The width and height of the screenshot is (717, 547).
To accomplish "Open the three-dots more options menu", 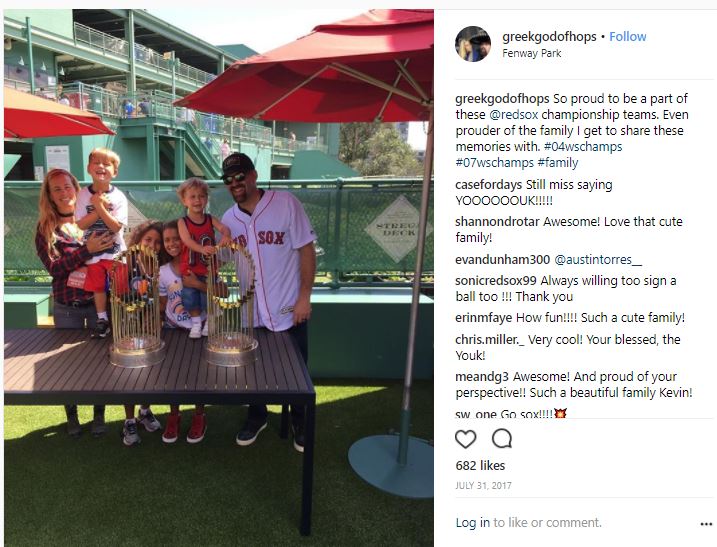I will click(706, 524).
